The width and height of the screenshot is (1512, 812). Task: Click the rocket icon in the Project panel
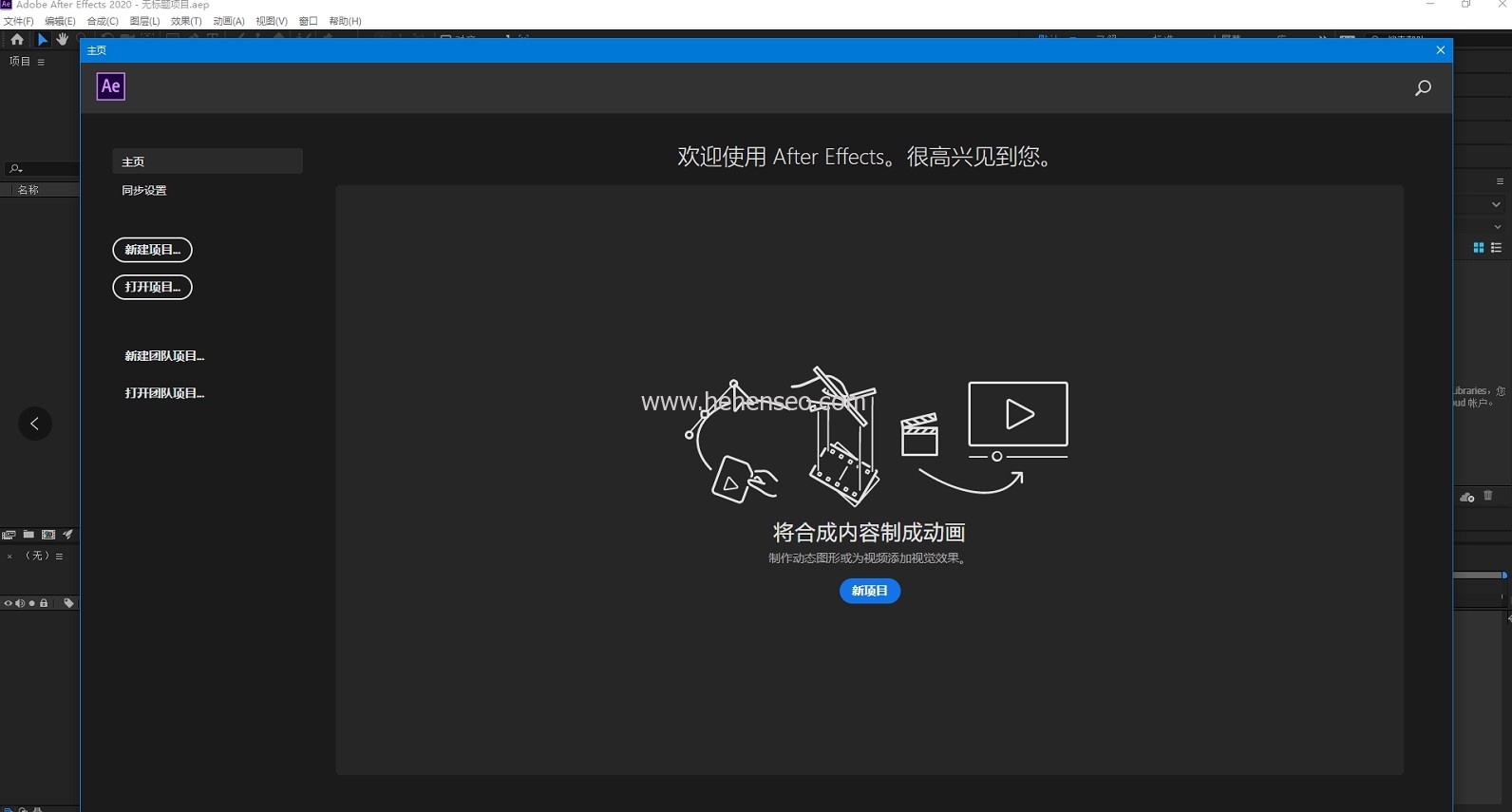(68, 535)
